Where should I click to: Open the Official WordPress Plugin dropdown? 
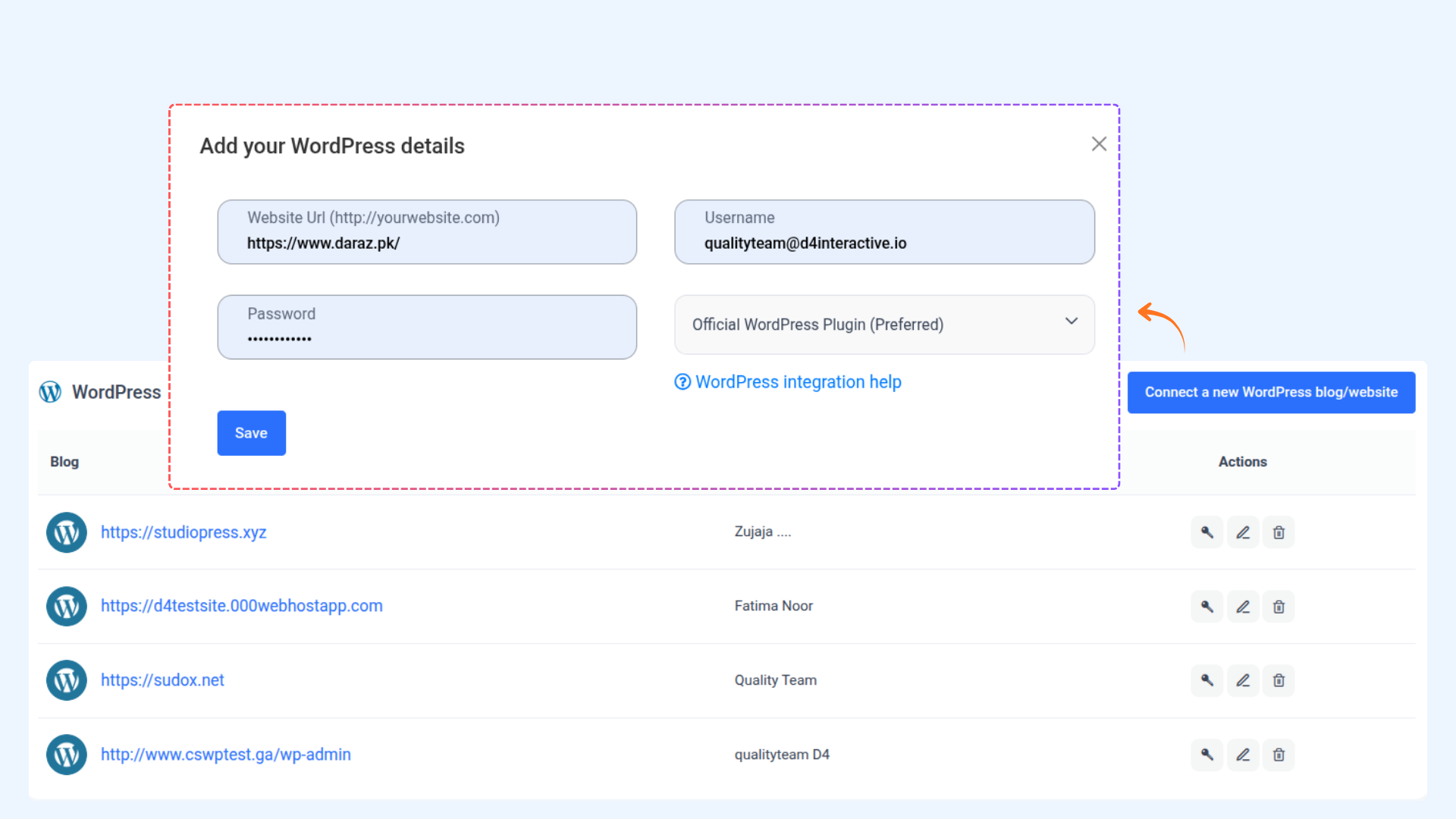click(883, 325)
